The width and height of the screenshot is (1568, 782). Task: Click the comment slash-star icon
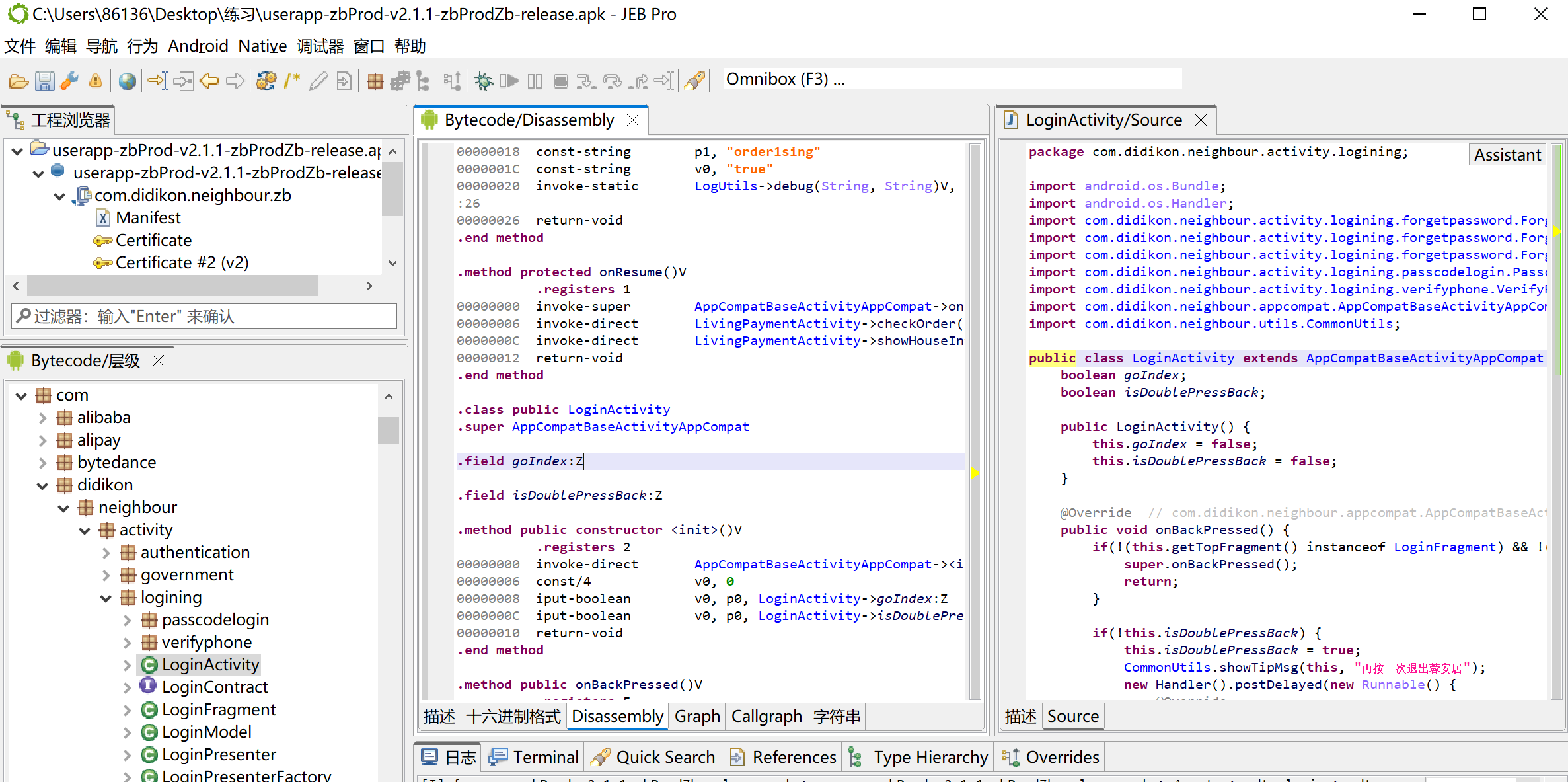291,81
